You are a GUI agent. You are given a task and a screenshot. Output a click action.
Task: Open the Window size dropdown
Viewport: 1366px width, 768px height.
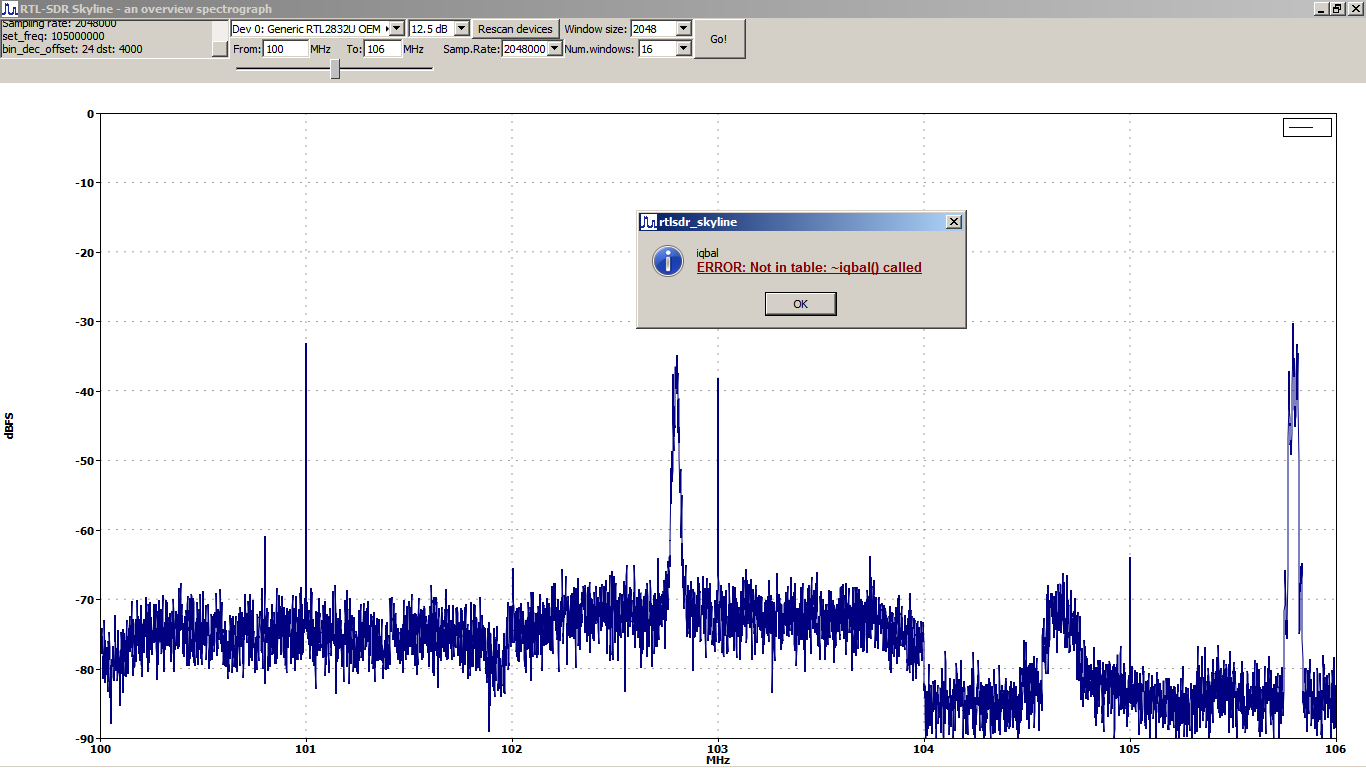tap(683, 29)
